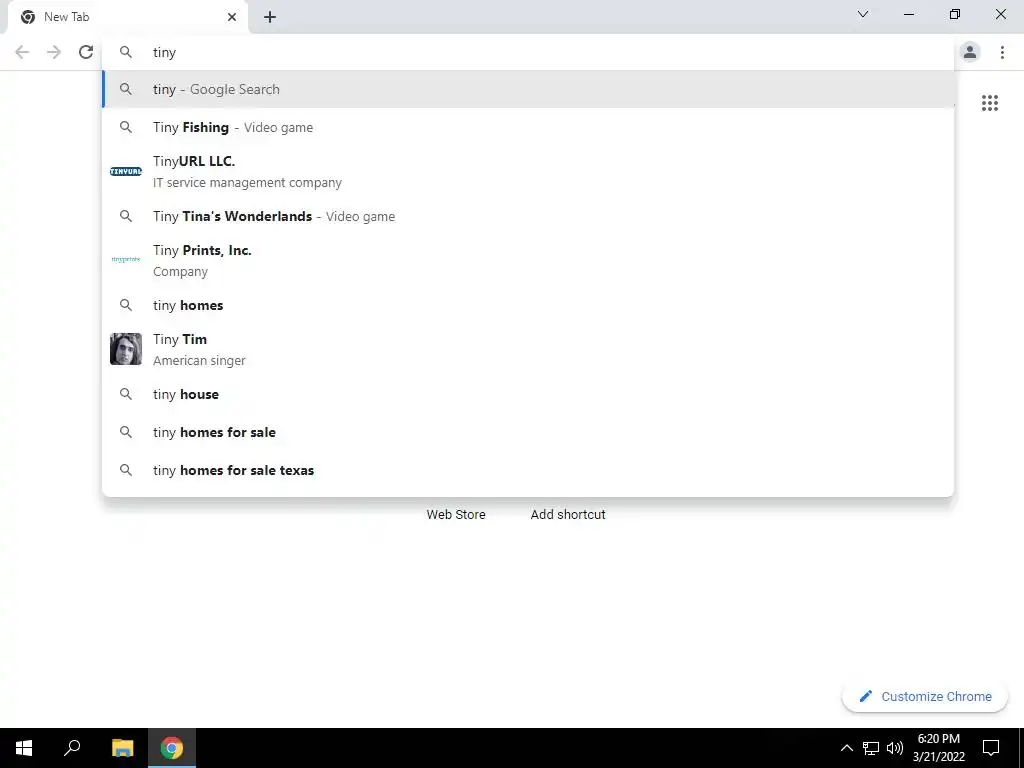Viewport: 1024px width, 768px height.
Task: Select 'tiny - Google Search' suggestion
Action: (529, 89)
